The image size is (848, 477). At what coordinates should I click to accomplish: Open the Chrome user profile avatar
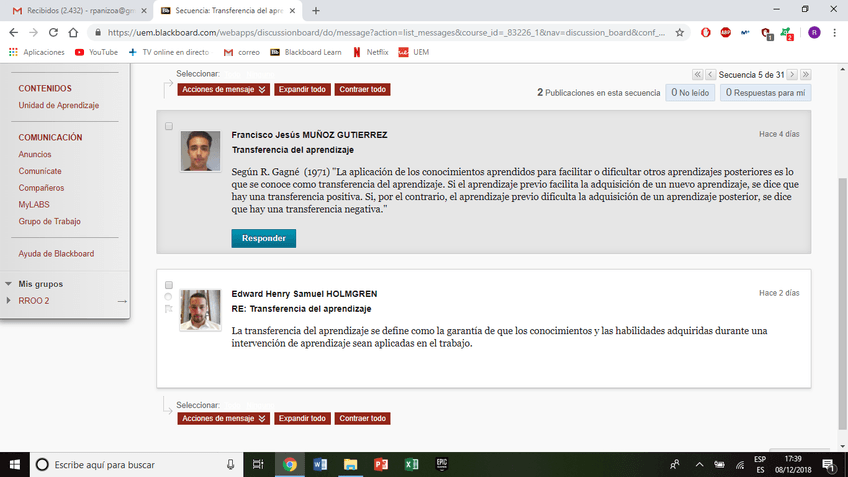(x=814, y=32)
